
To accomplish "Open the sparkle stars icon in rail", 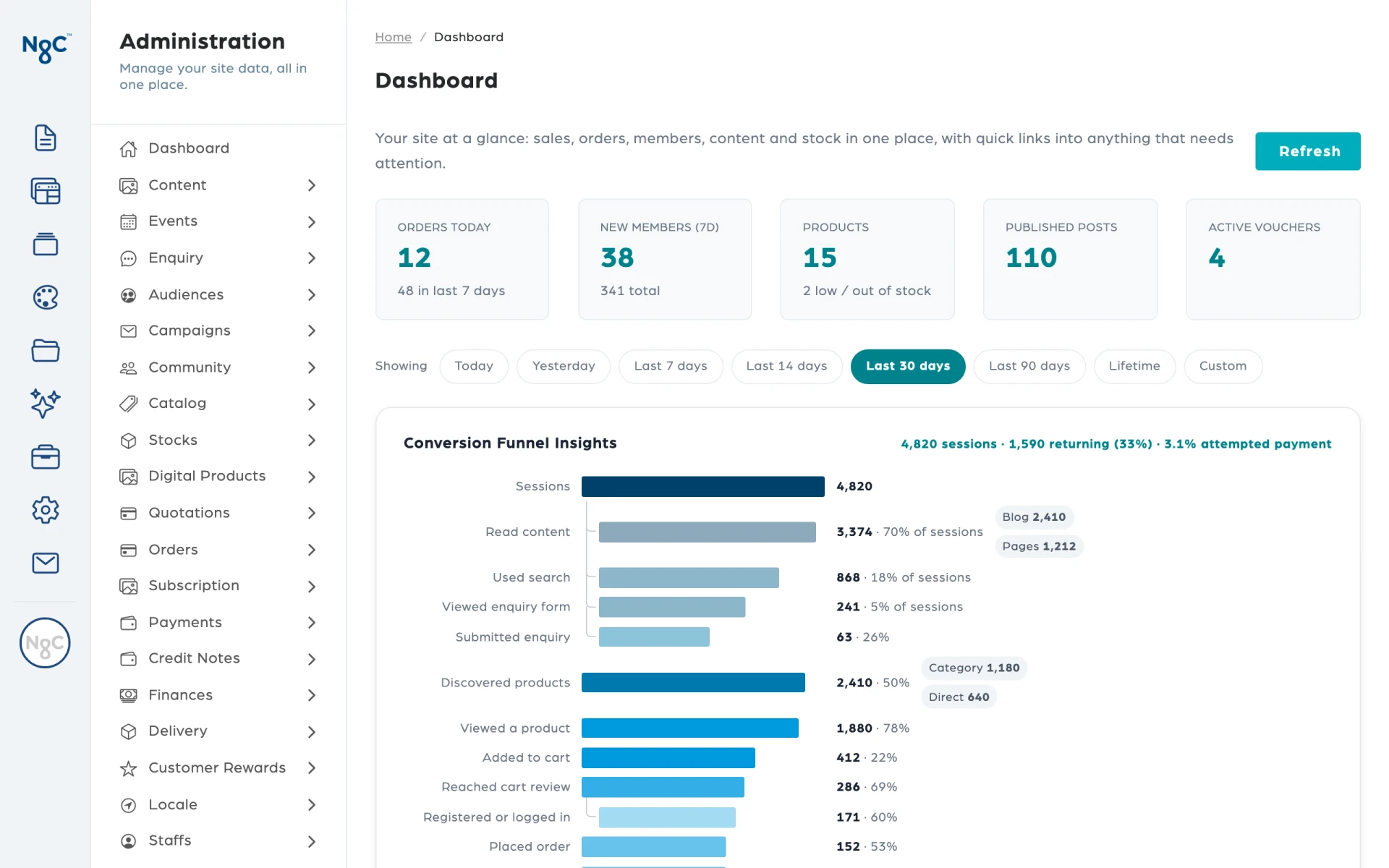I will coord(46,404).
